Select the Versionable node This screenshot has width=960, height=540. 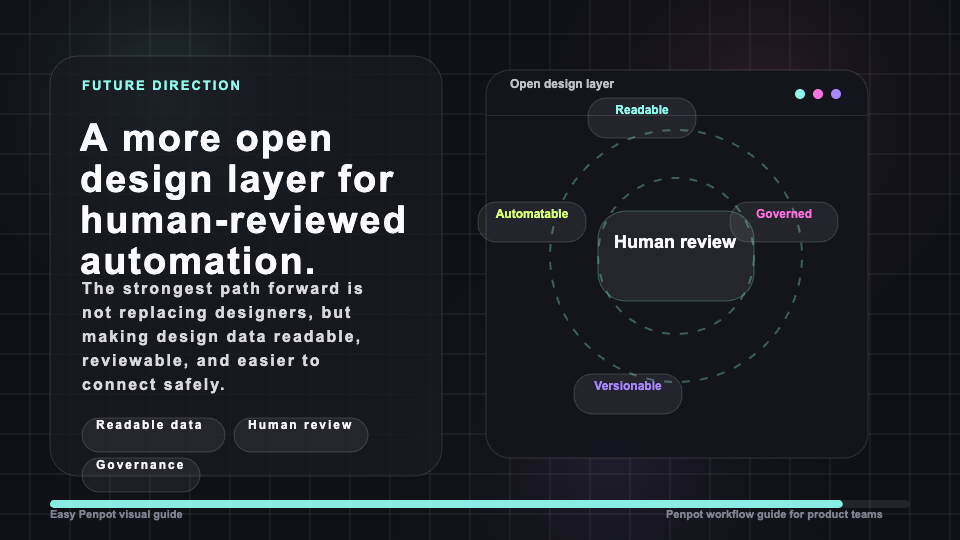point(628,394)
